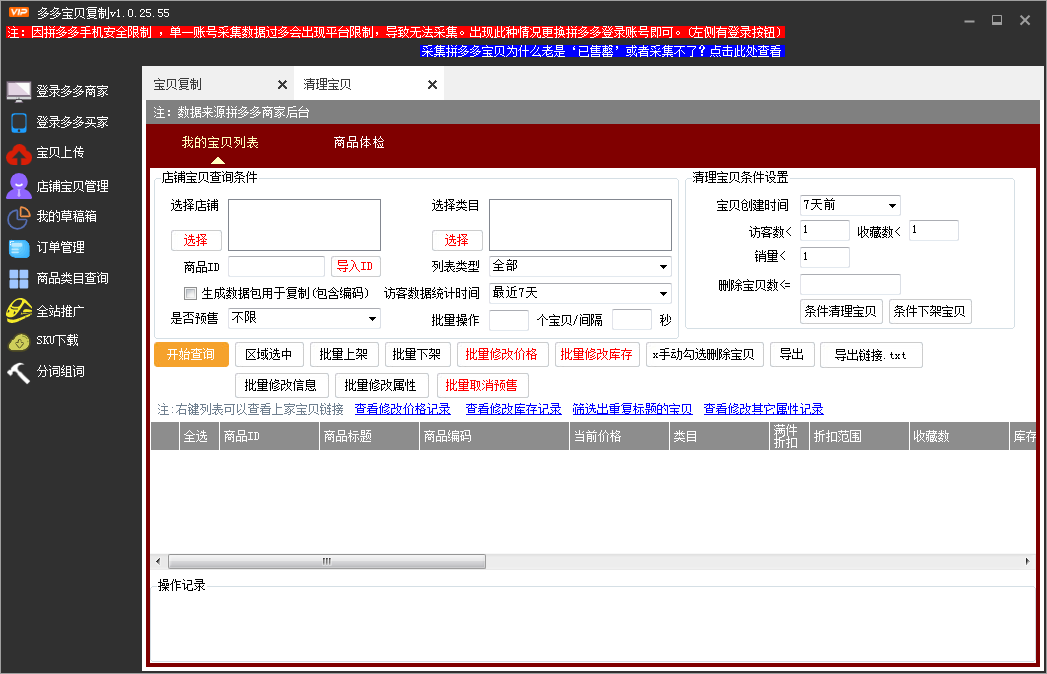Viewport: 1047px width, 674px height.
Task: Click 批量修改信息 button
Action: (281, 385)
